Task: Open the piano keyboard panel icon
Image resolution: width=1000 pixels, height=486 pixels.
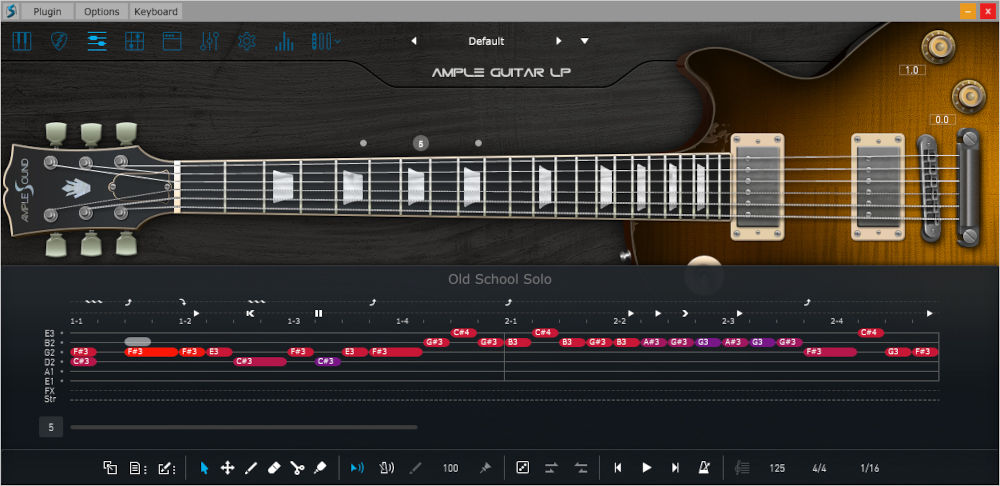Action: (x=22, y=41)
